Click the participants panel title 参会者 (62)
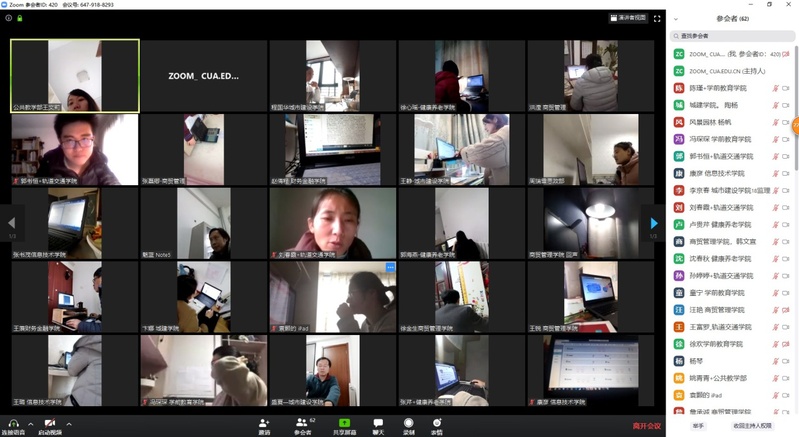The image size is (799, 437). pos(732,19)
